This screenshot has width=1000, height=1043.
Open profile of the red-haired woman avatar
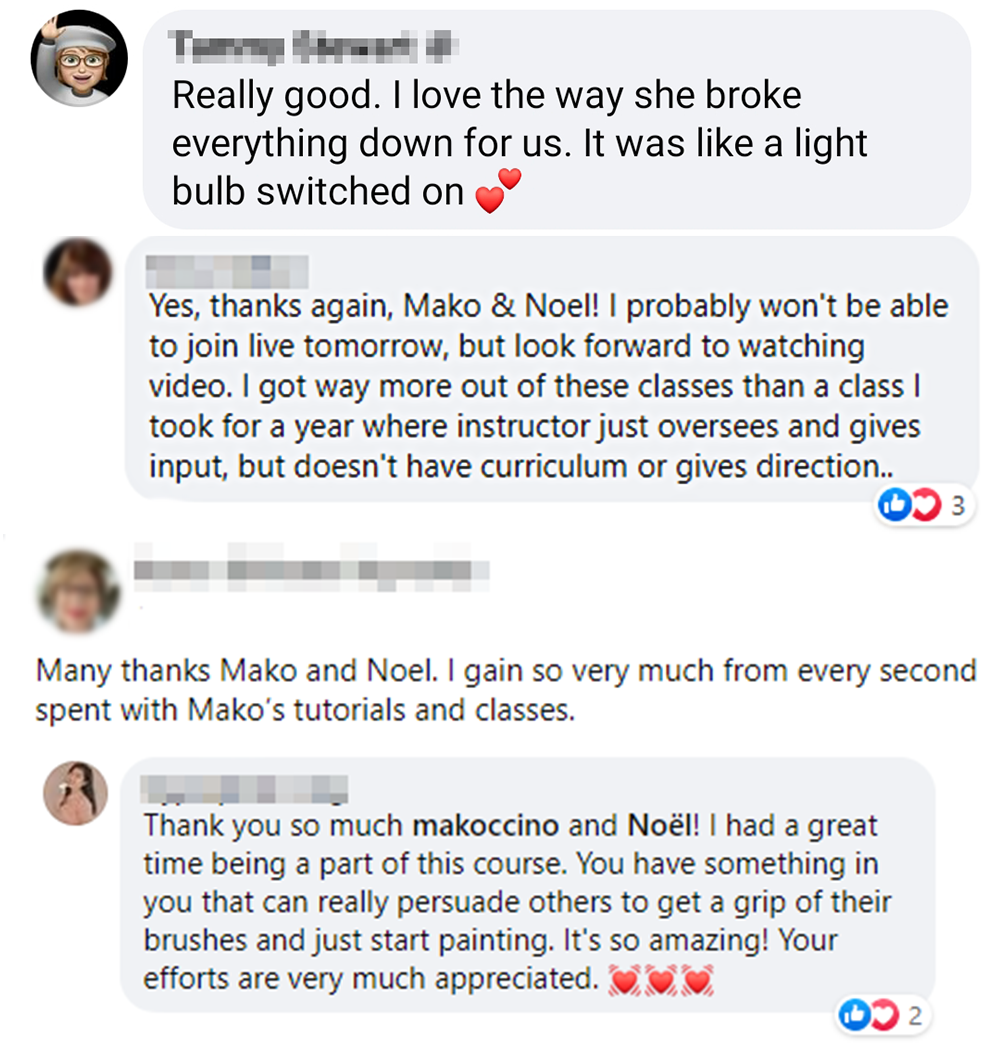[x=77, y=271]
